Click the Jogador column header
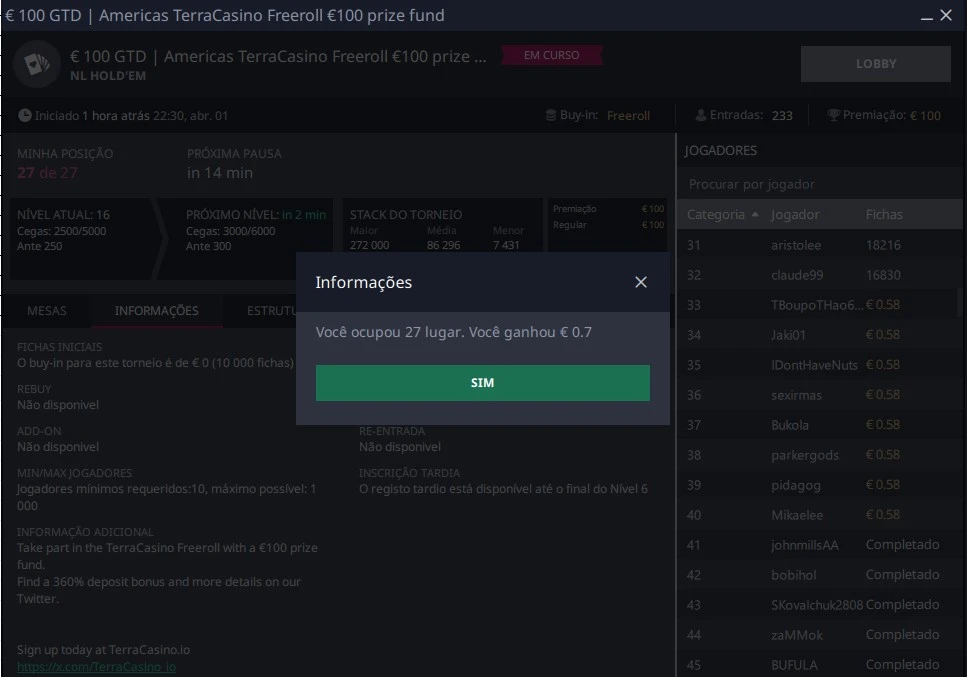 click(795, 215)
